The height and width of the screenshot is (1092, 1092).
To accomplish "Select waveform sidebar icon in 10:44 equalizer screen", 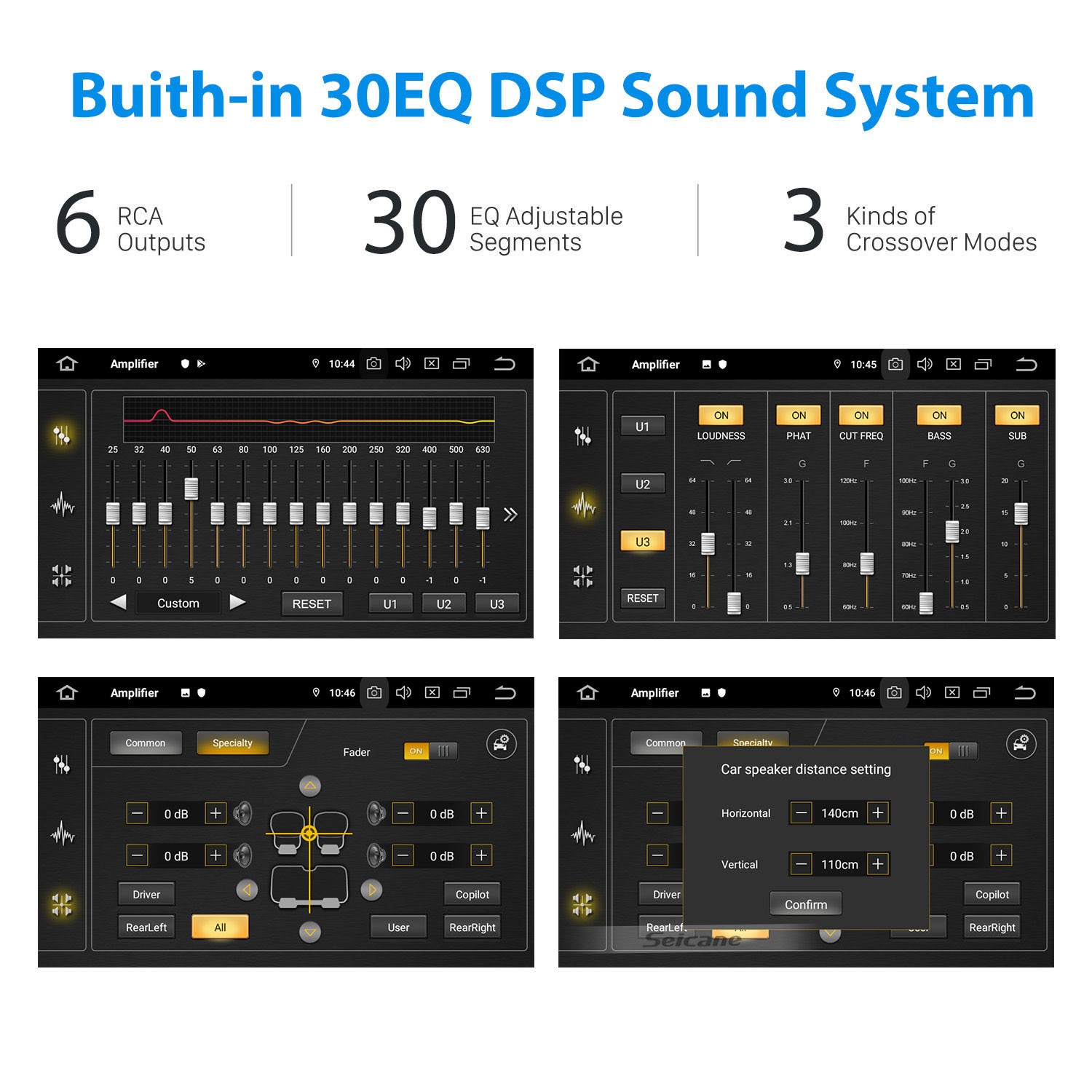I will tap(63, 505).
